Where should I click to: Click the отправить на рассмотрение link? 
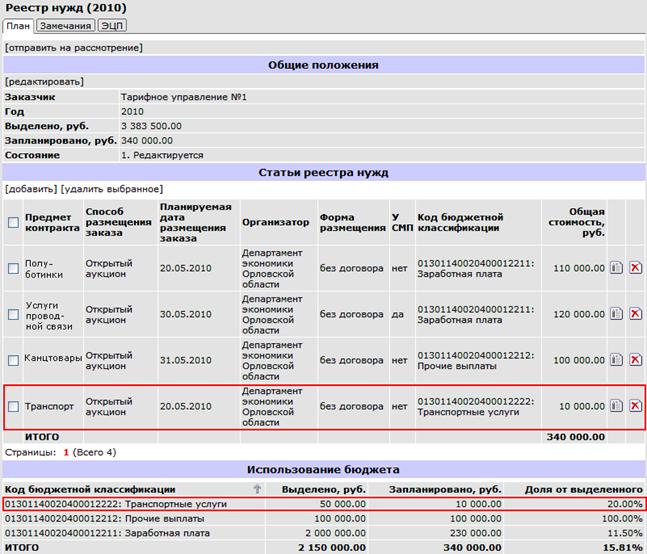point(74,48)
